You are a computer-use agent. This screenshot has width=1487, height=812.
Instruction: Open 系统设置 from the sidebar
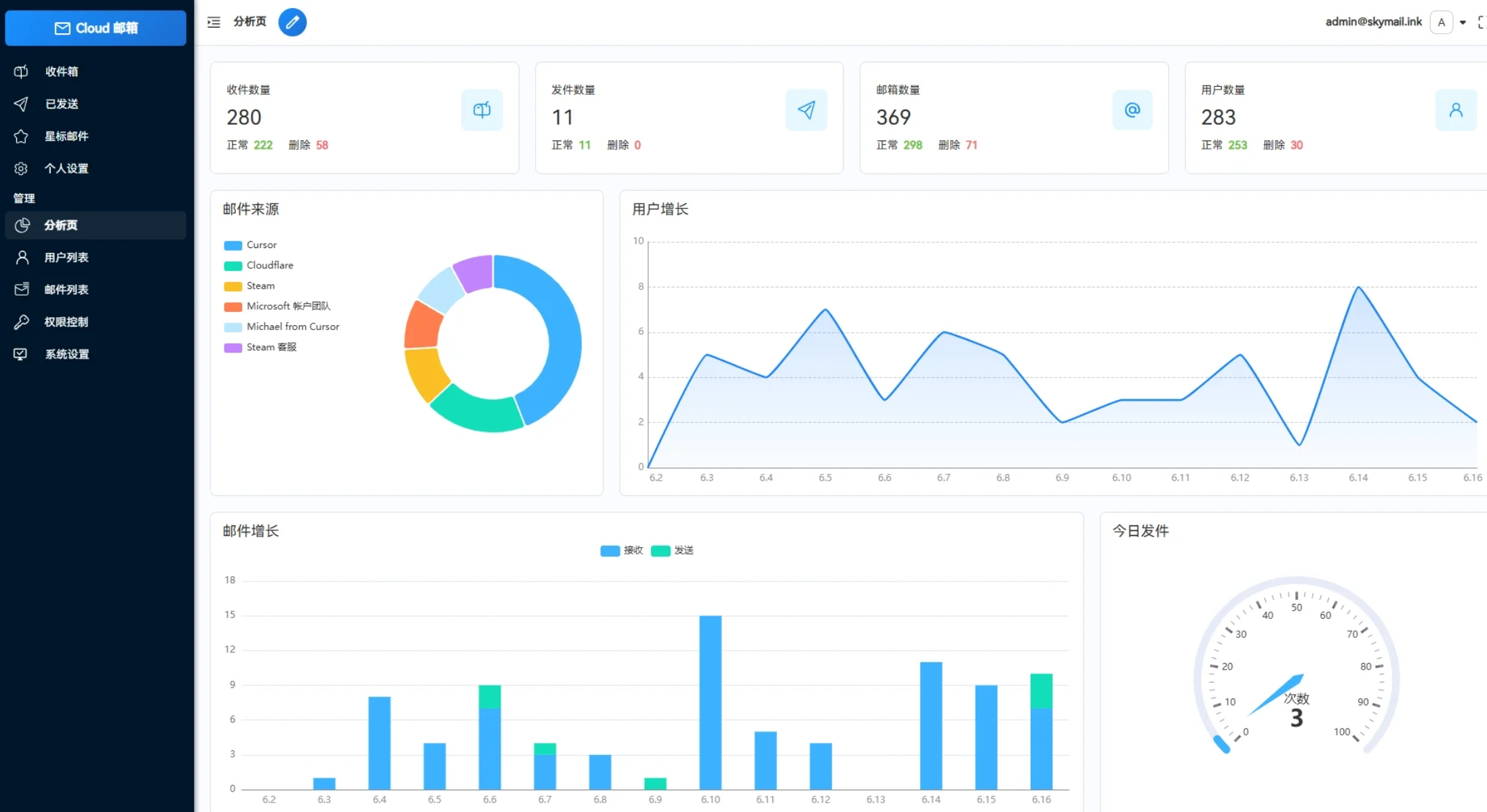[66, 354]
